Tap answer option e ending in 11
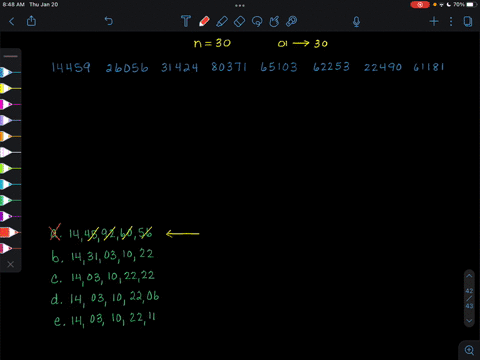Screen dimensions: 480x360 point(105,320)
